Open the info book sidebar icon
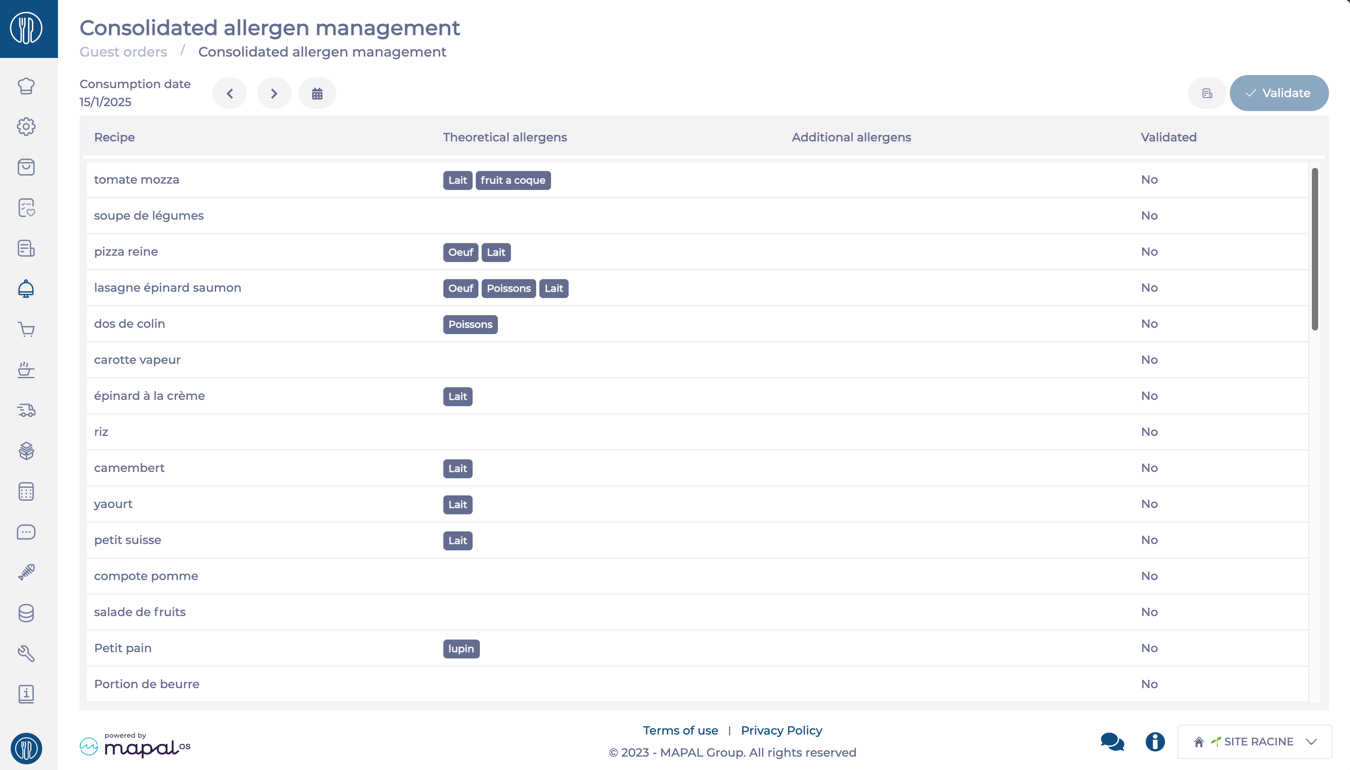Viewport: 1350px width, 770px height. (x=27, y=694)
